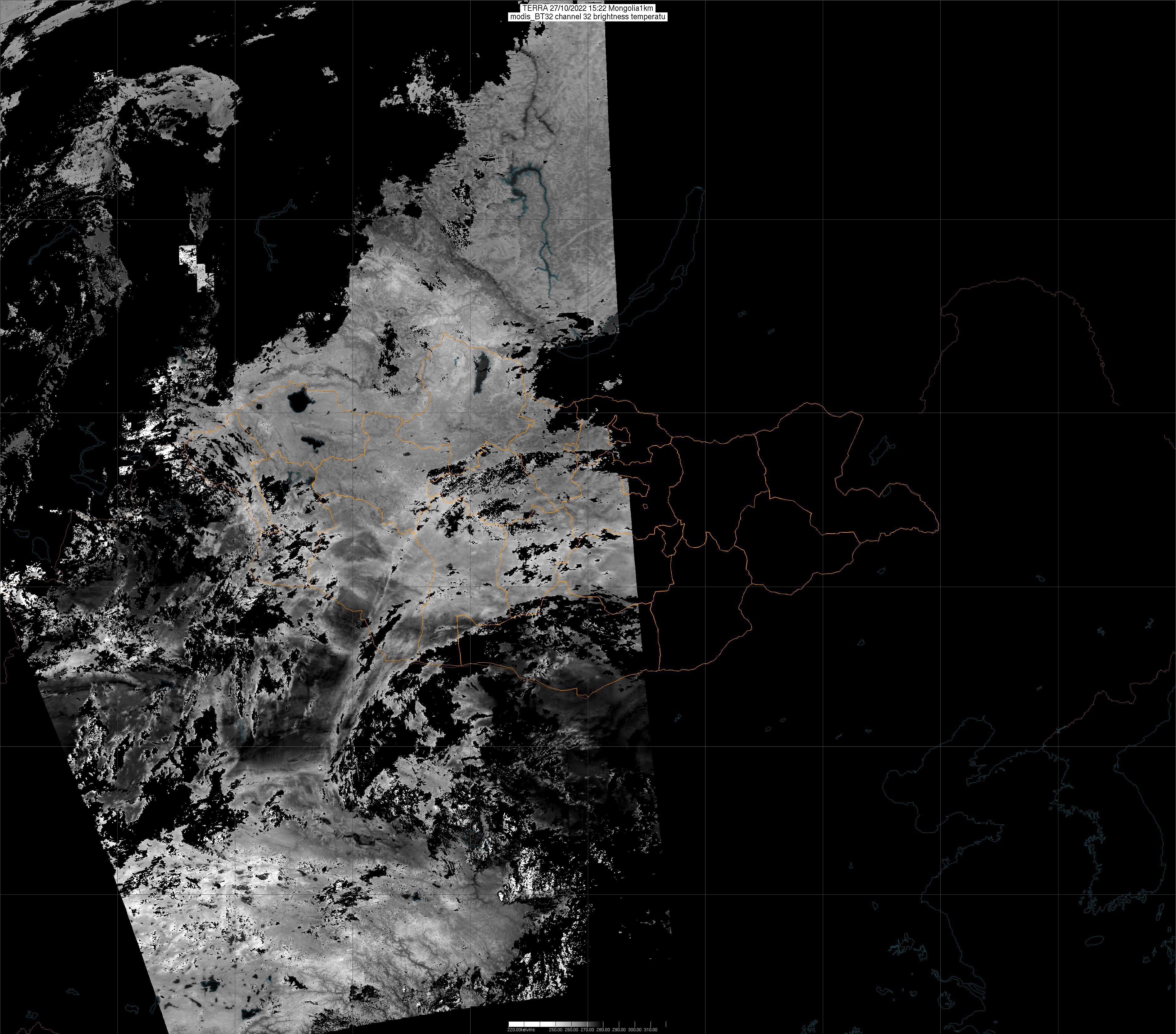Click the 310.00 legend label
Image resolution: width=1176 pixels, height=1034 pixels.
[x=651, y=1029]
